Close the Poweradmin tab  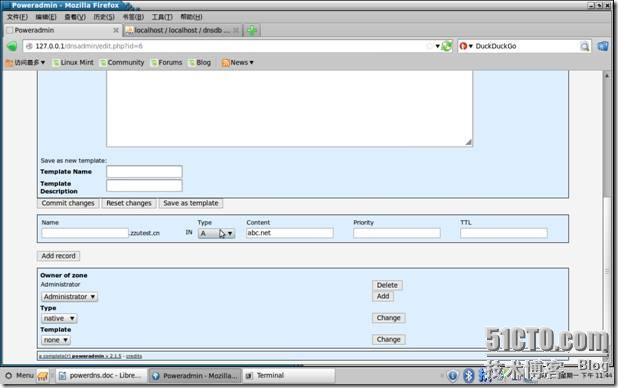pos(116,30)
